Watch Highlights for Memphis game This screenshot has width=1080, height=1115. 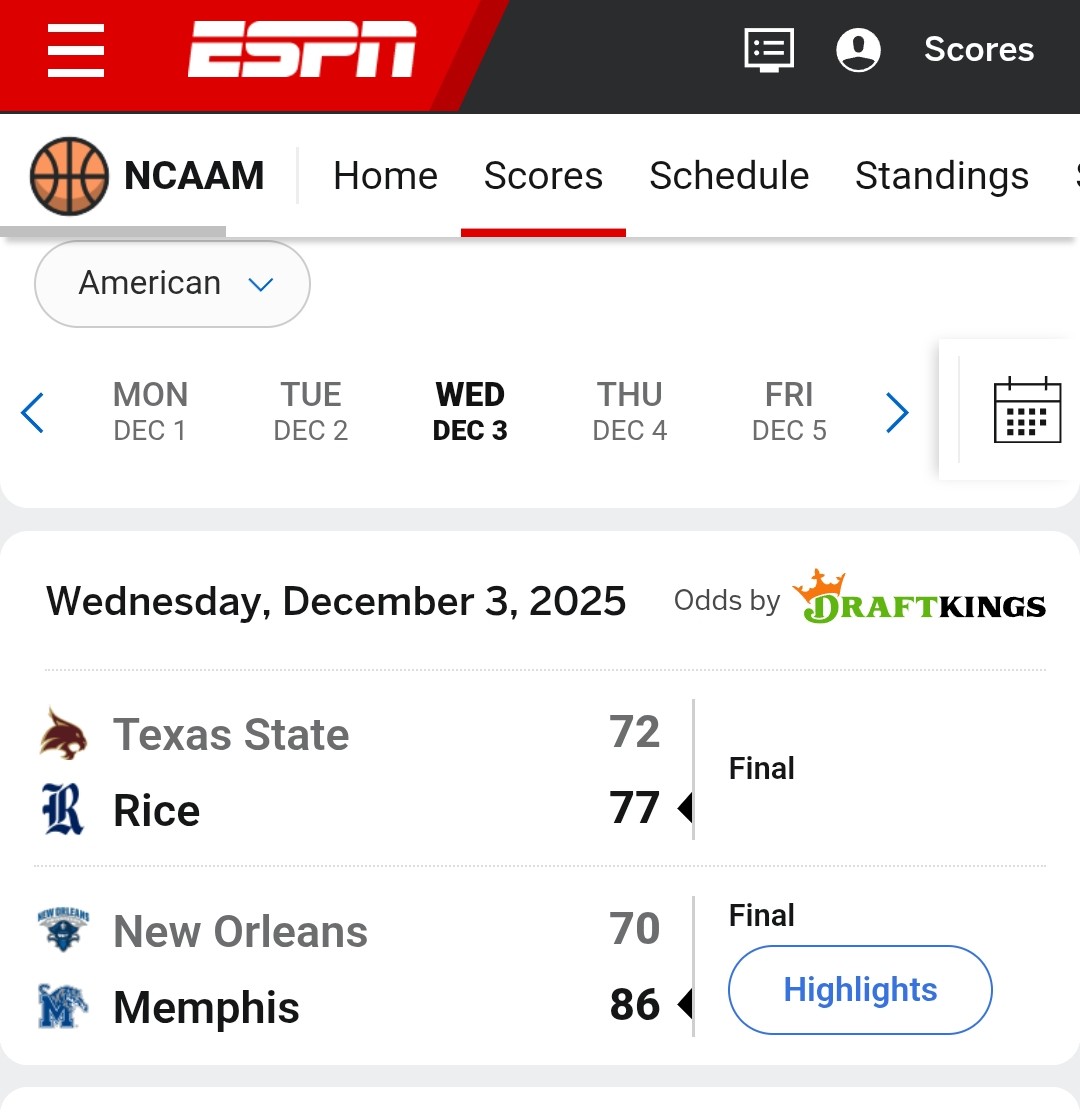click(x=860, y=990)
